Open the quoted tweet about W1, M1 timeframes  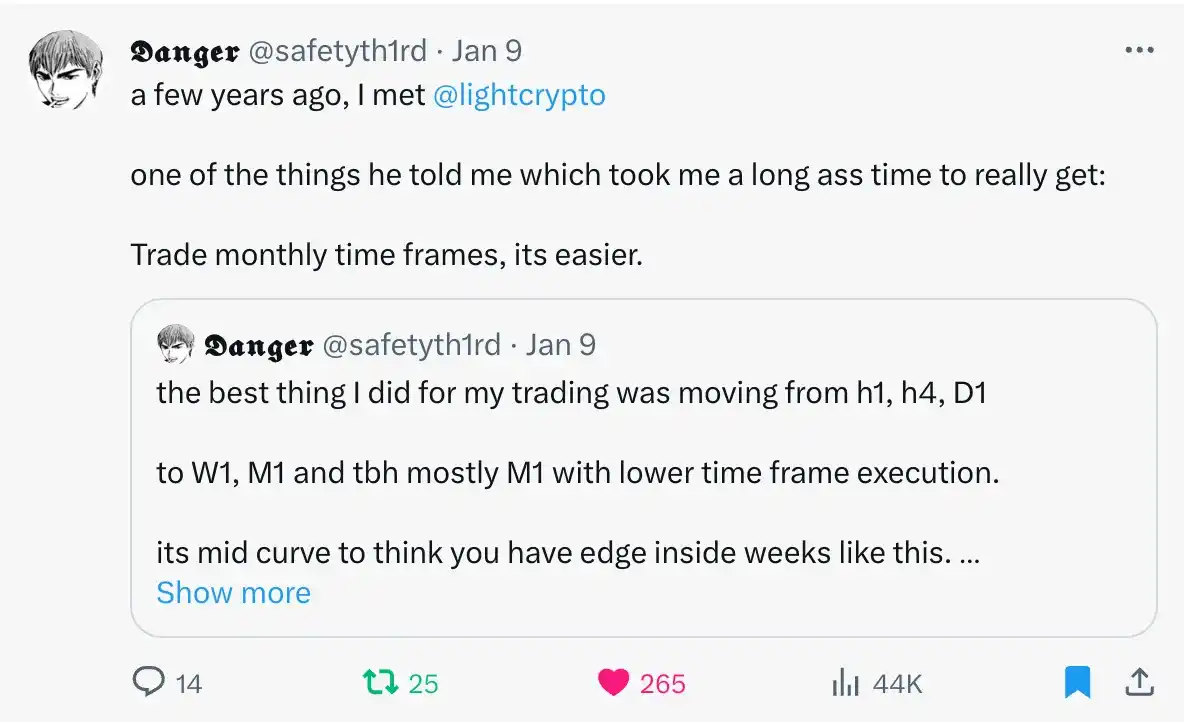(640, 472)
